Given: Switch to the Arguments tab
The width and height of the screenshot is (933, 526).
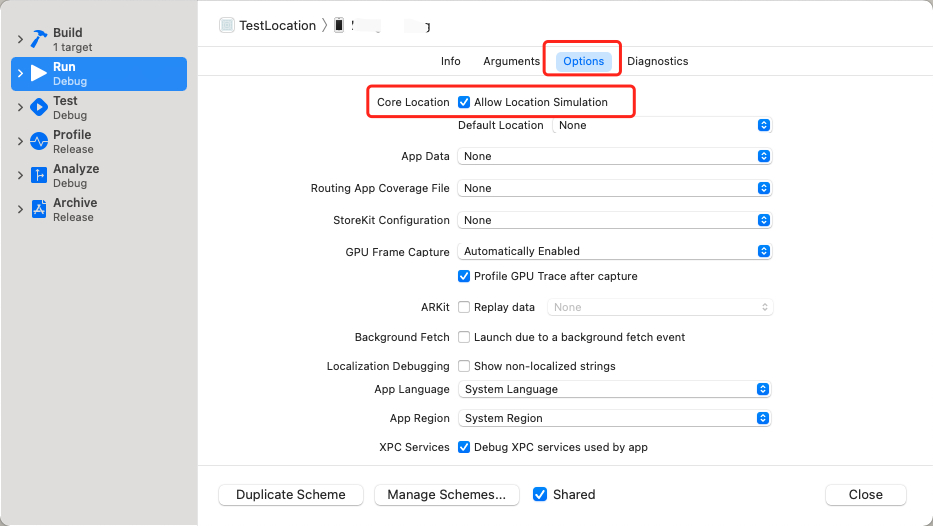Looking at the screenshot, I should (511, 61).
